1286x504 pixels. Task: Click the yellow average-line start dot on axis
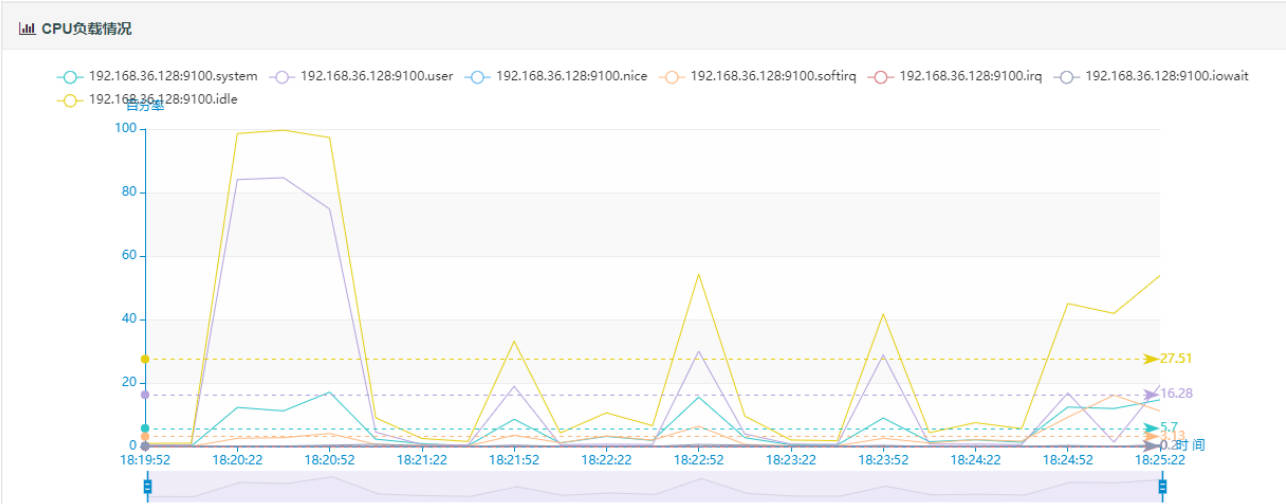145,359
